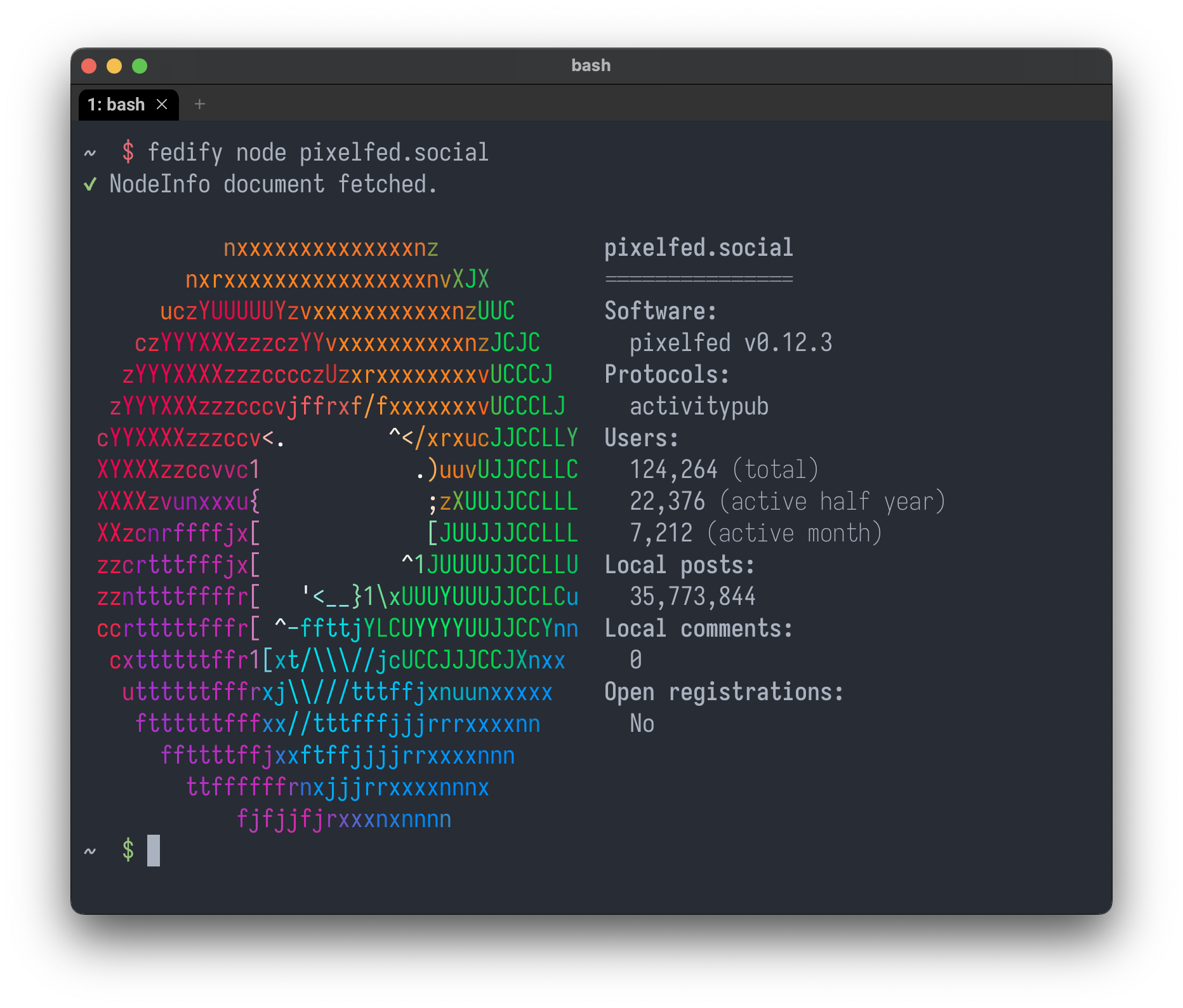The image size is (1183, 1008).
Task: Select the '1: bash' tab
Action: [x=128, y=104]
